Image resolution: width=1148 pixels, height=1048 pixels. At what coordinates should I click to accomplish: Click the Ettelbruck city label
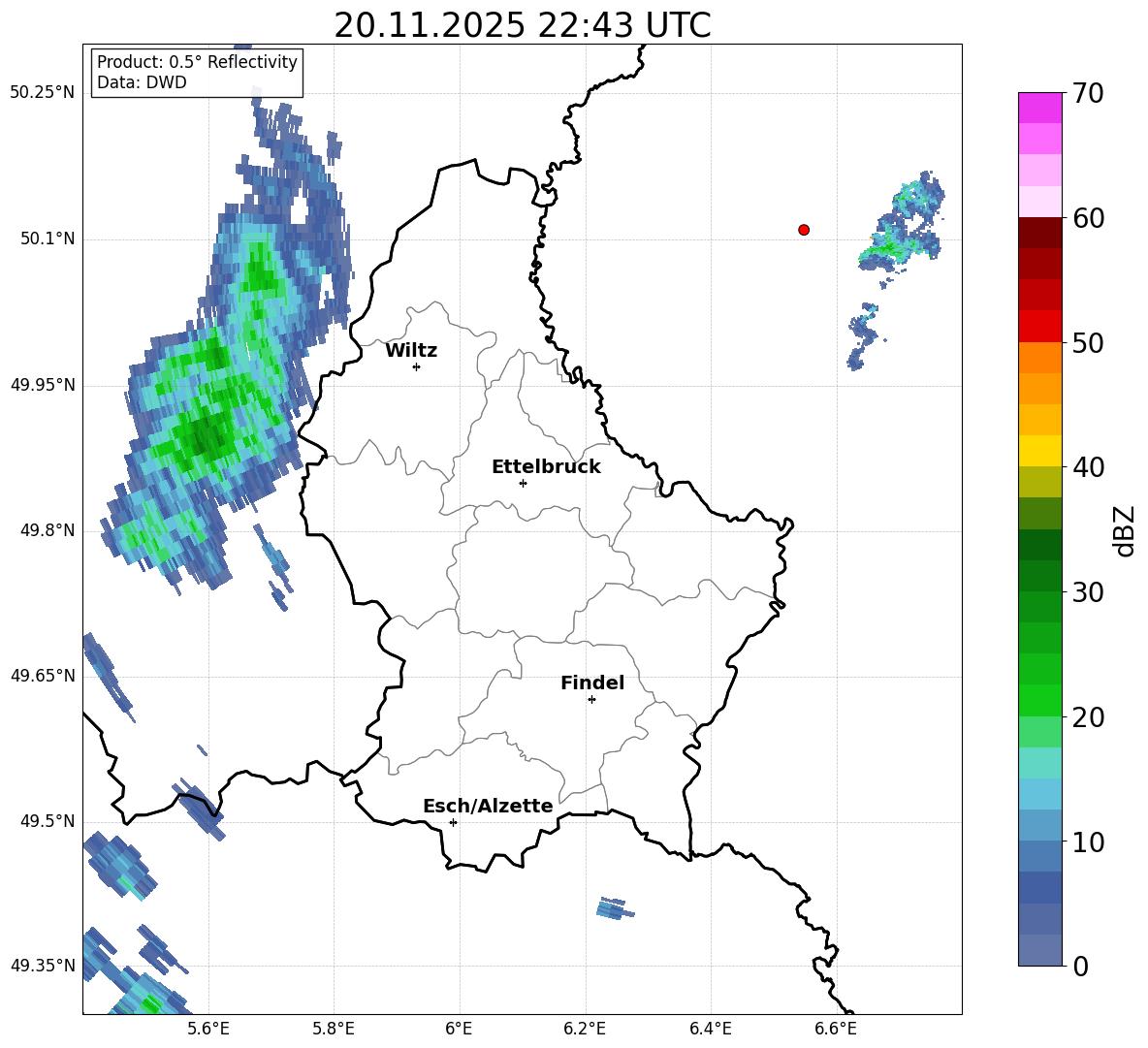click(546, 467)
